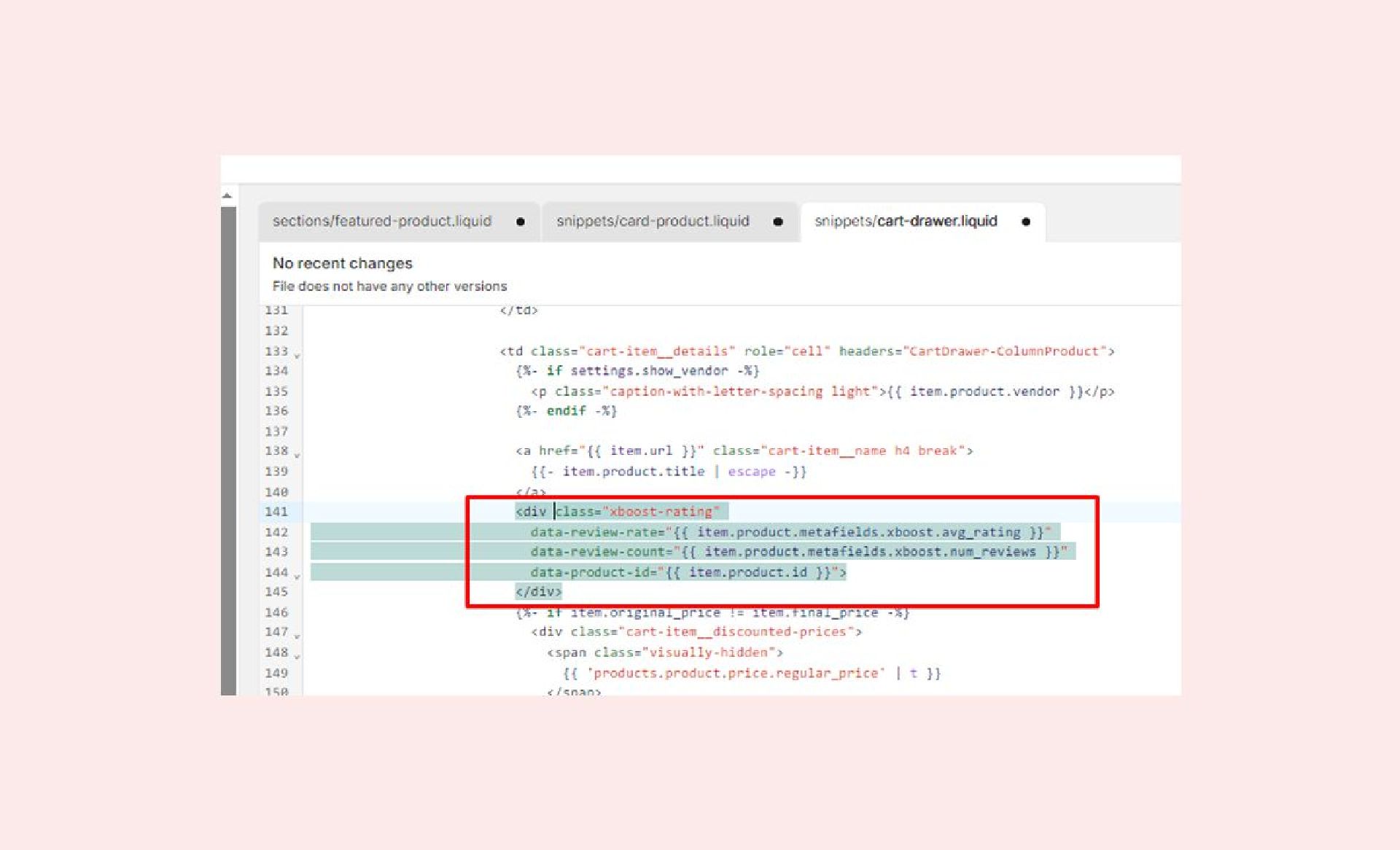1400x850 pixels.
Task: Place cursor on xboost-rating class text
Action: coord(660,512)
